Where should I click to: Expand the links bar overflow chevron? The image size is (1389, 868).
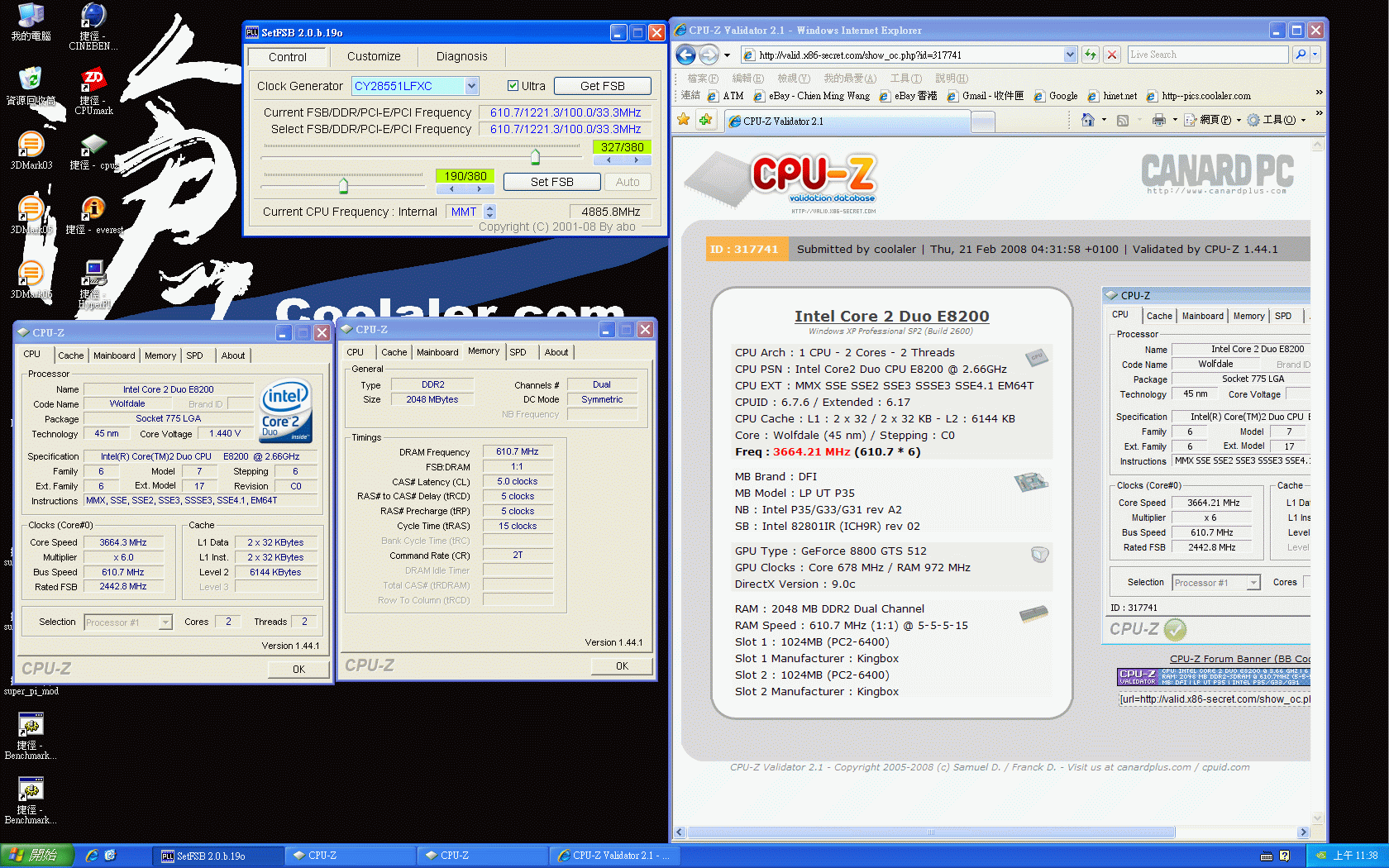click(x=1319, y=93)
